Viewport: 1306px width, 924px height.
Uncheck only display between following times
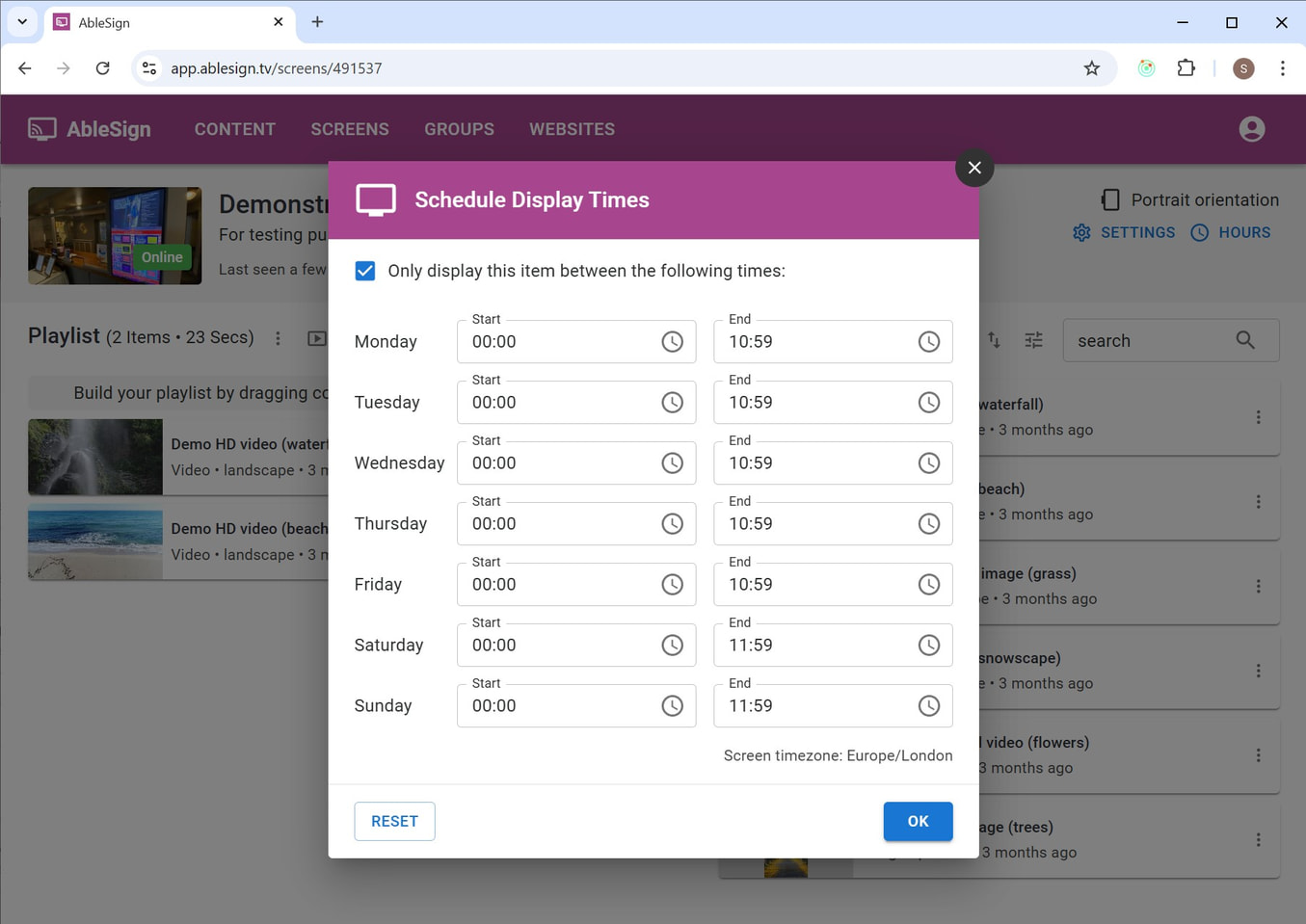365,271
